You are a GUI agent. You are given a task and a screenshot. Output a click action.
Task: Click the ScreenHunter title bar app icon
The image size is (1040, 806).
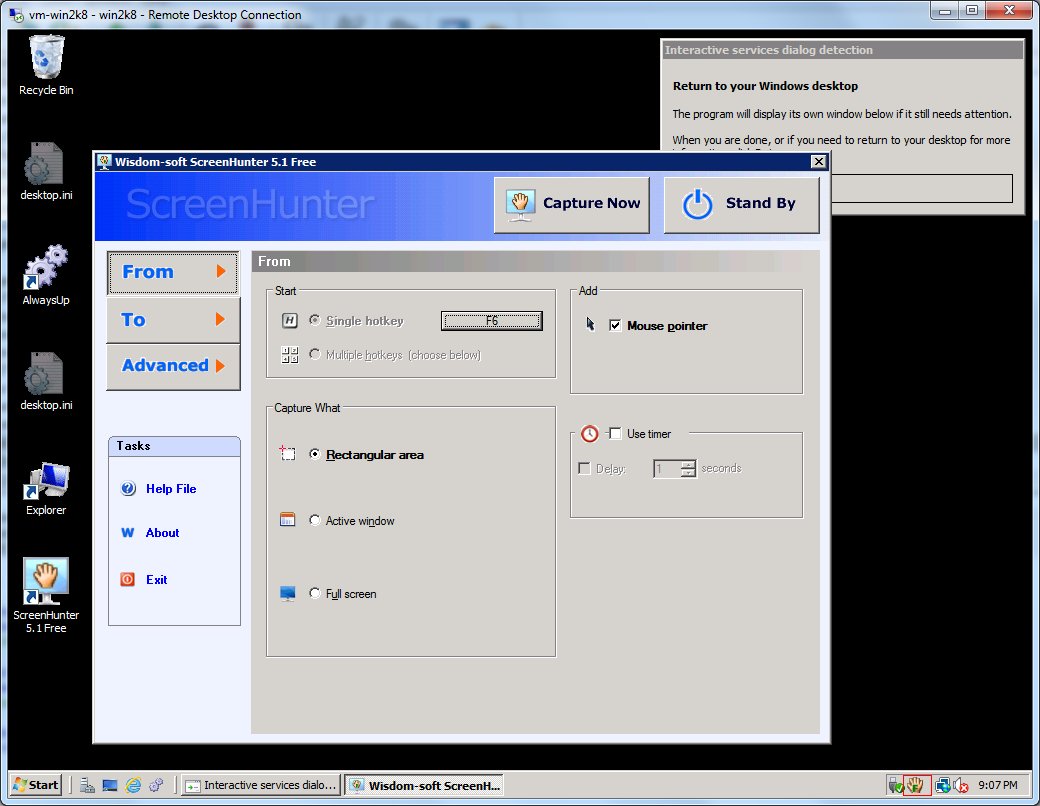point(104,162)
